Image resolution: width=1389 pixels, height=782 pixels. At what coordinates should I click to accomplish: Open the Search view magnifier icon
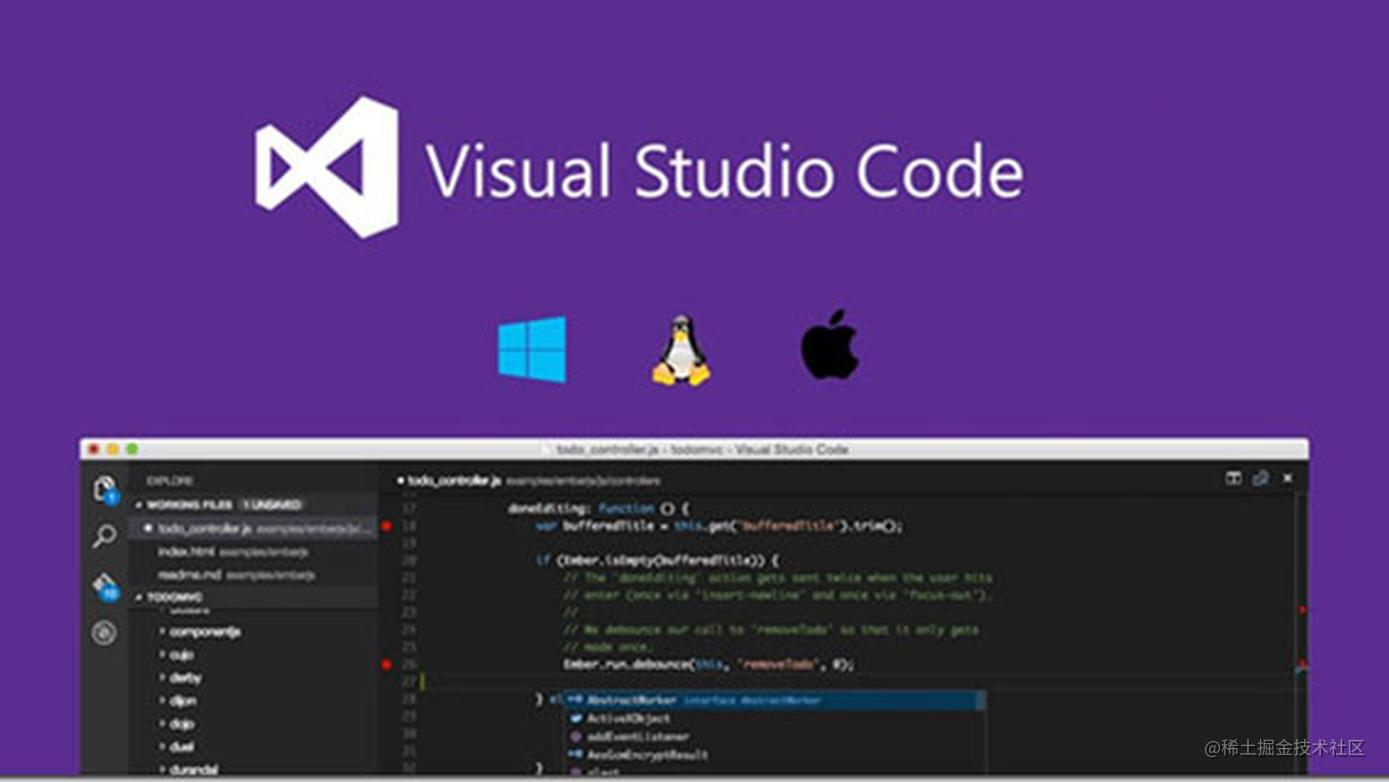104,536
